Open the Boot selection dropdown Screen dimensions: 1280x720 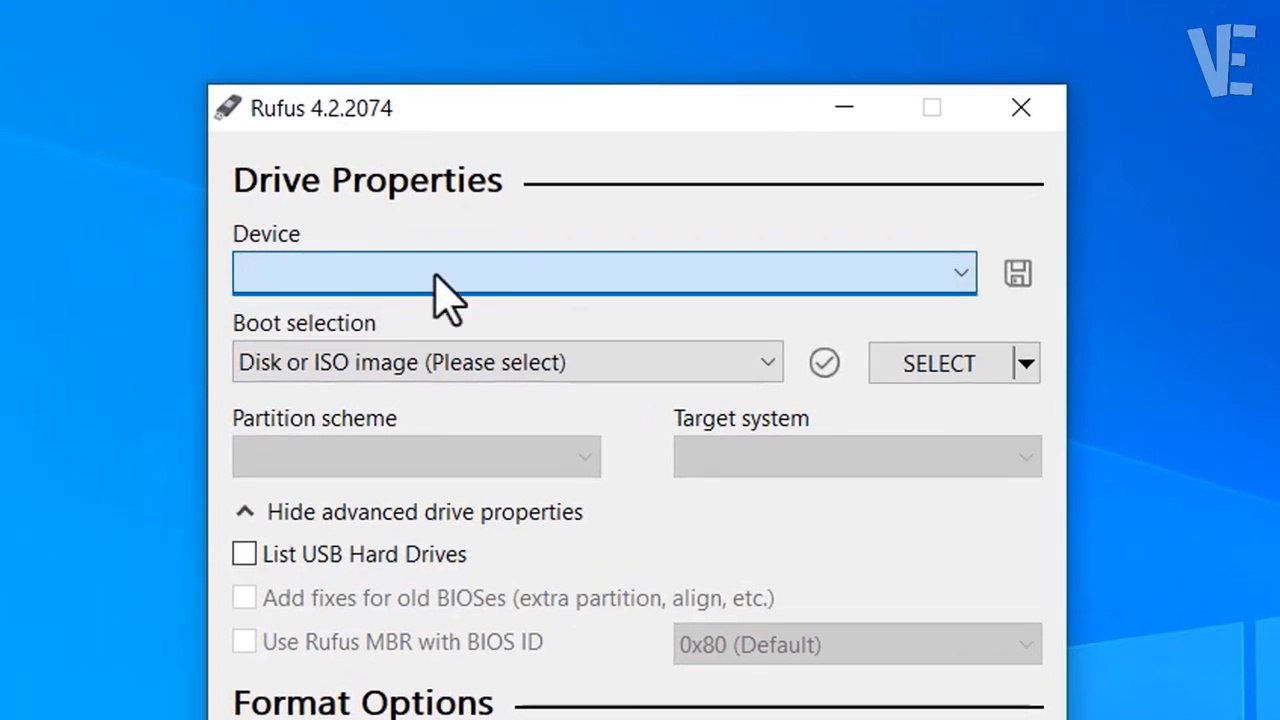[x=508, y=362]
